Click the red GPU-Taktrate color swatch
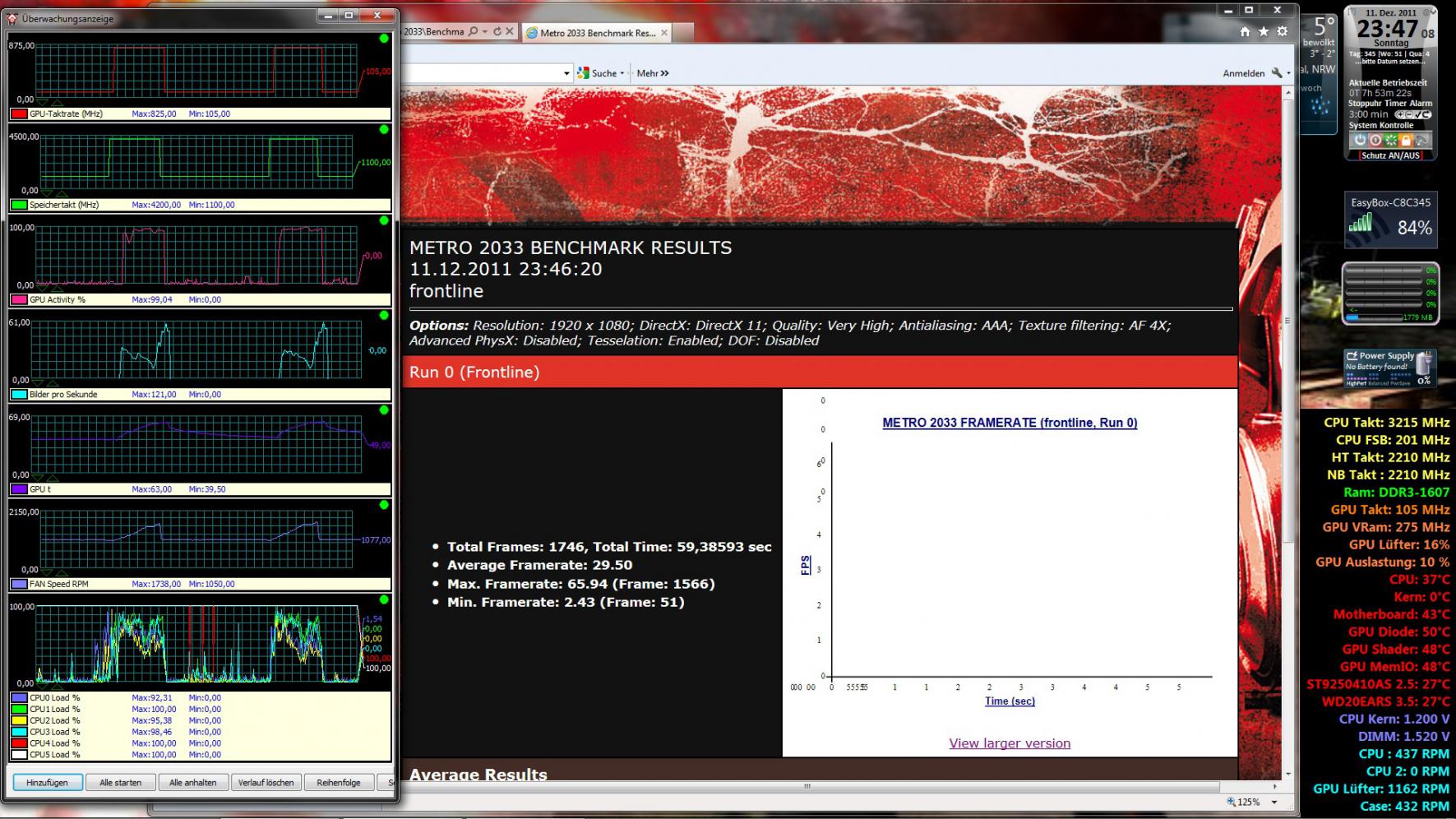This screenshot has height=819, width=1456. pos(19,114)
